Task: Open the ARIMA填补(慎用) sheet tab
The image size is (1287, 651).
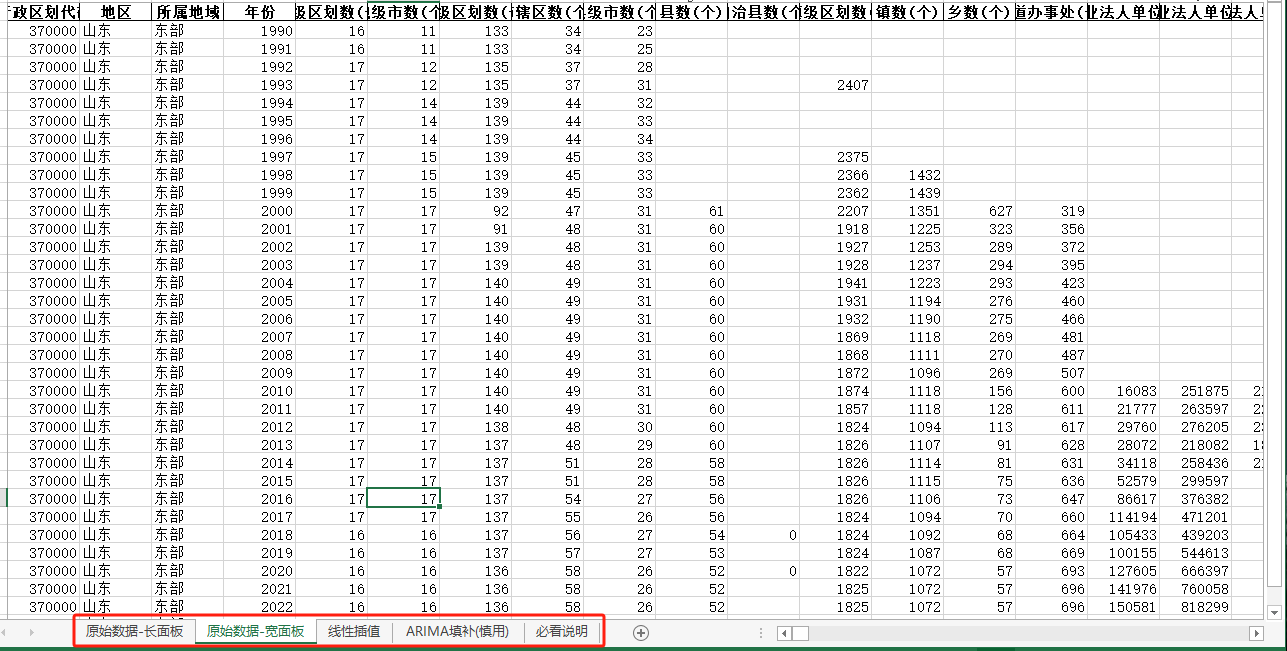Action: click(x=457, y=632)
